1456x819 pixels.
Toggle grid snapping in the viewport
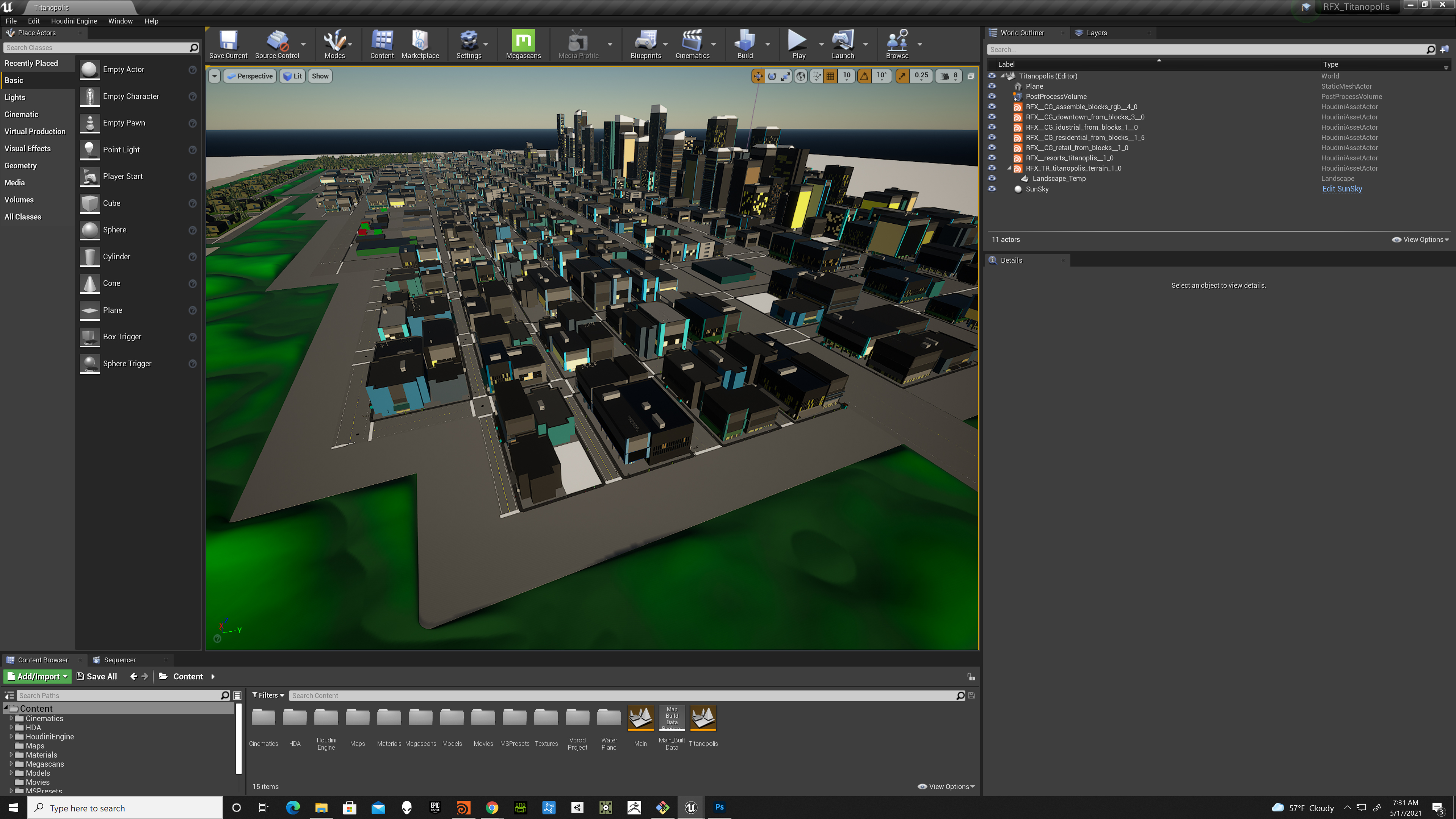pos(830,76)
